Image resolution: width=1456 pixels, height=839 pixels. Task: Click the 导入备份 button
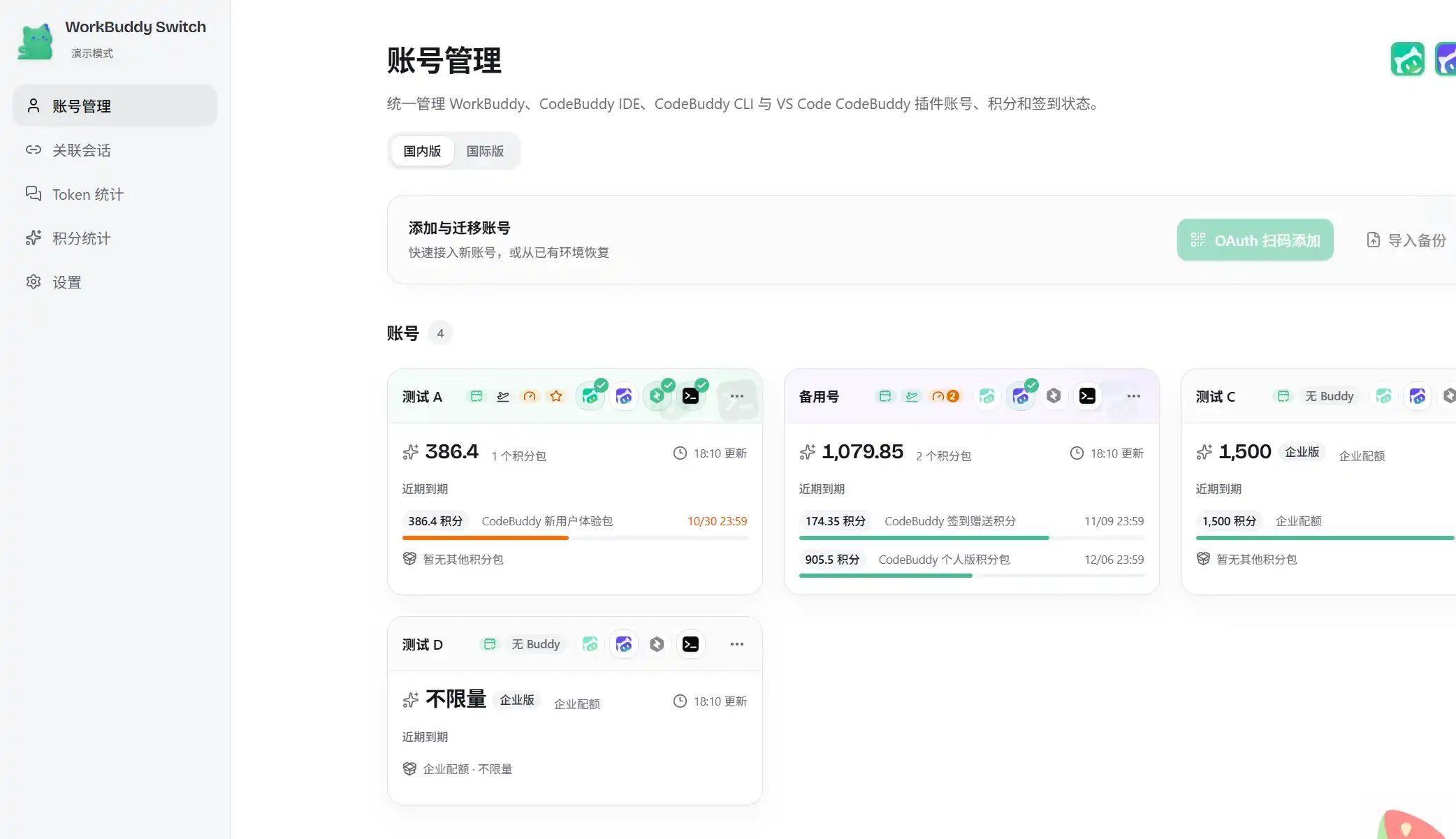[1406, 240]
